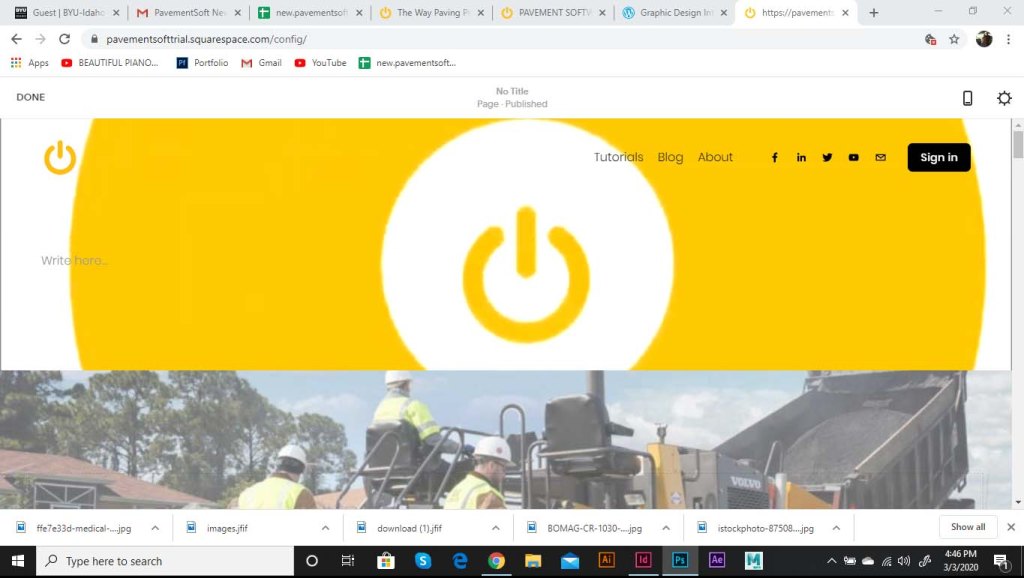Bookmark this page with star icon
This screenshot has height=578, width=1024.
954,39
